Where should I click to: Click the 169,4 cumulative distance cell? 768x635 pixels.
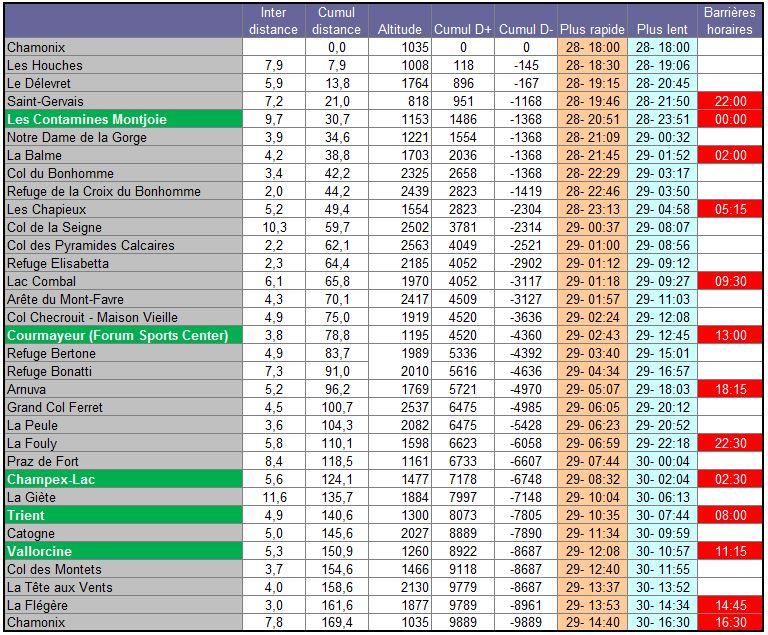coord(337,623)
